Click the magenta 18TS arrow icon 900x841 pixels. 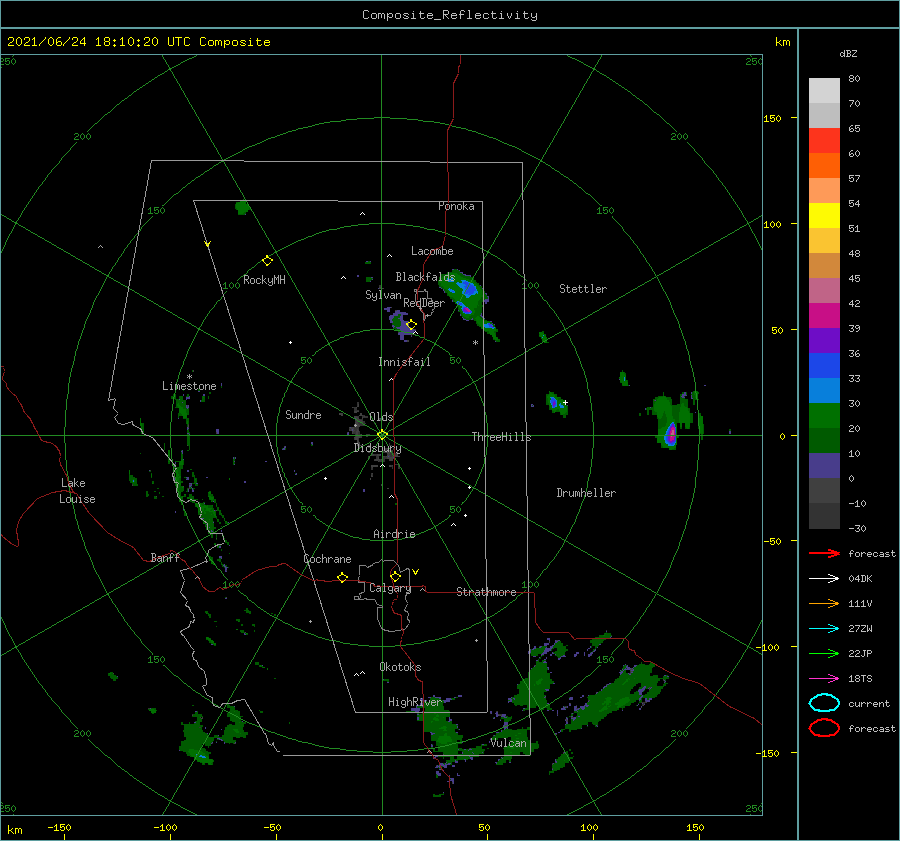[x=824, y=679]
